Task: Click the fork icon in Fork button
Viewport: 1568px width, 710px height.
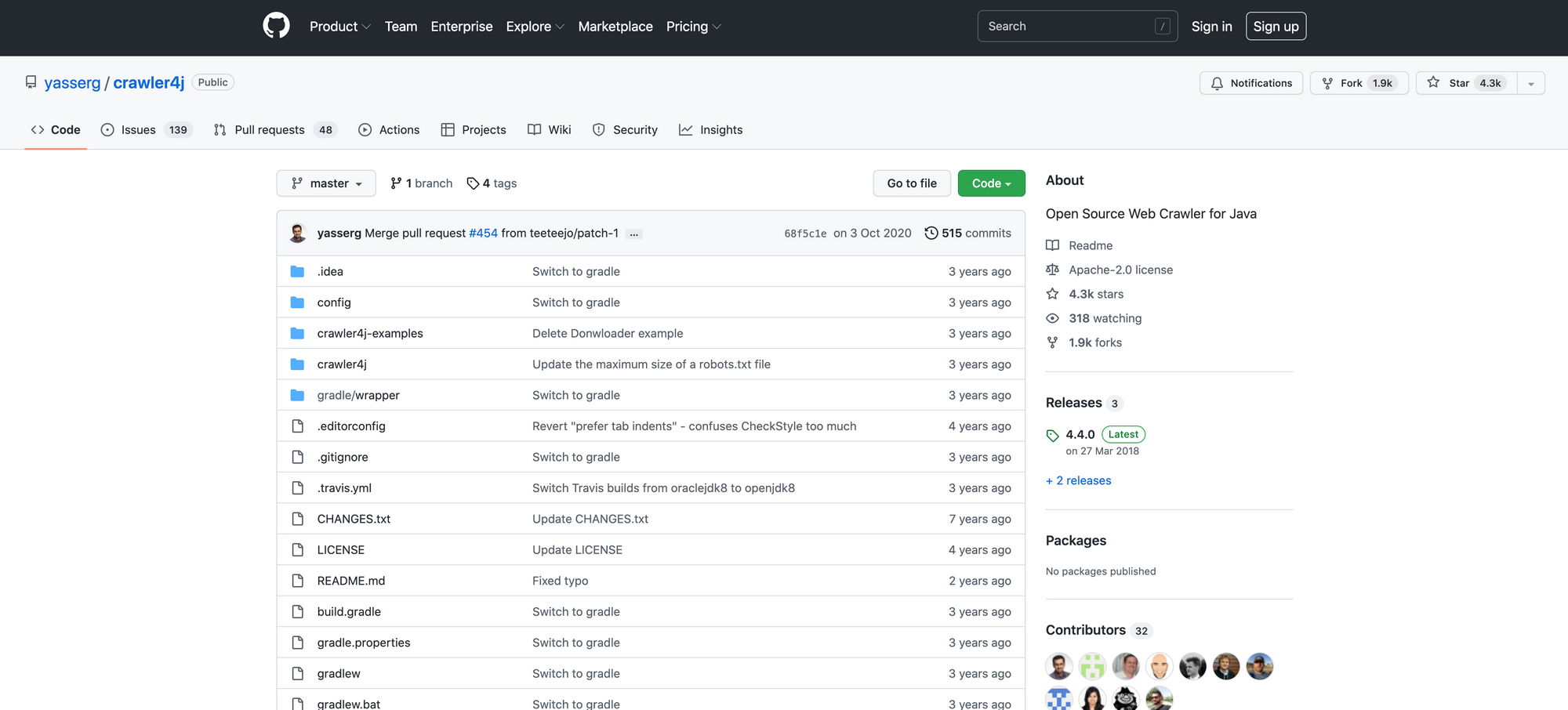Action: (1327, 83)
